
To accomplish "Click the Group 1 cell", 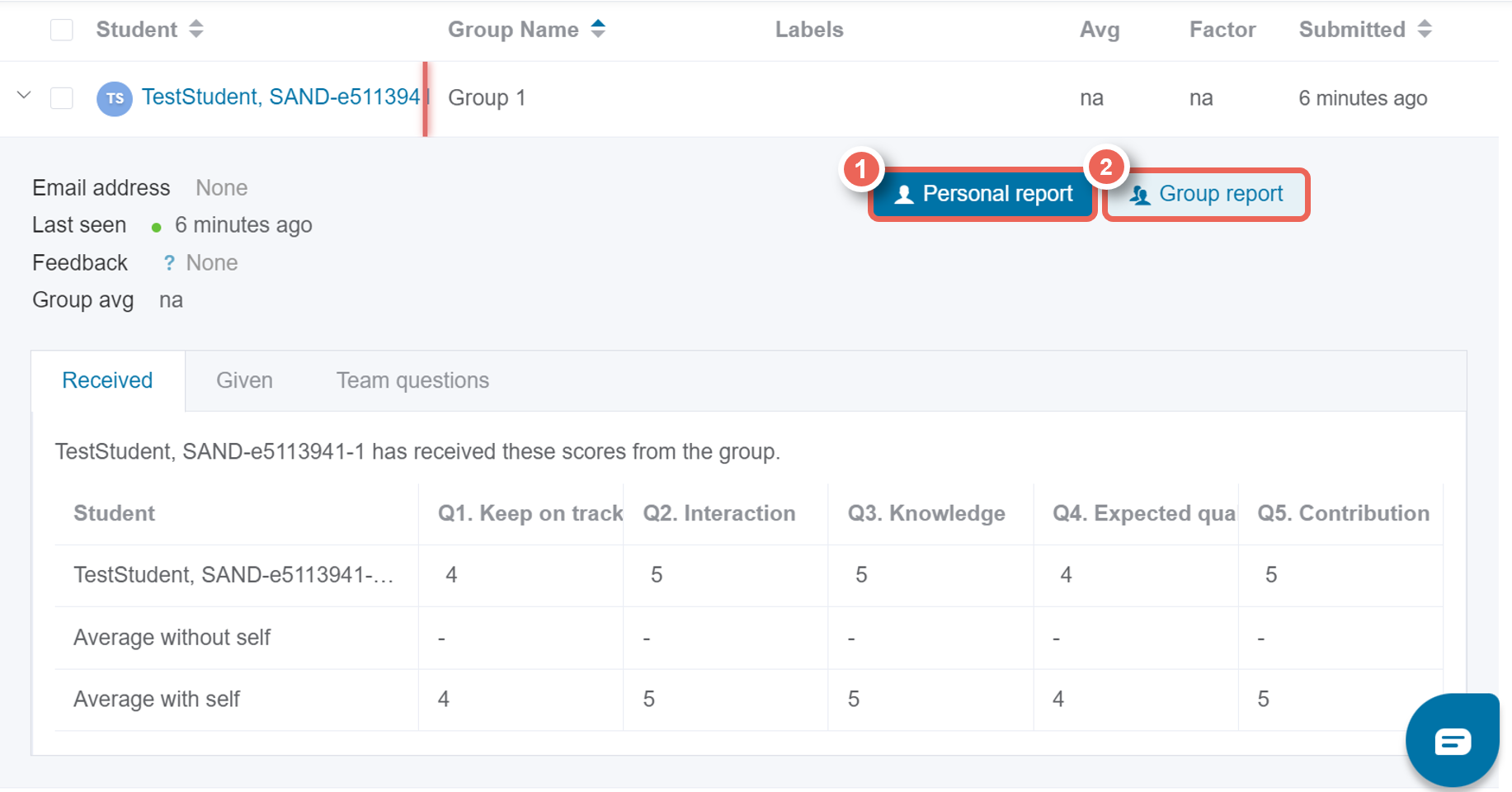I will (x=487, y=97).
